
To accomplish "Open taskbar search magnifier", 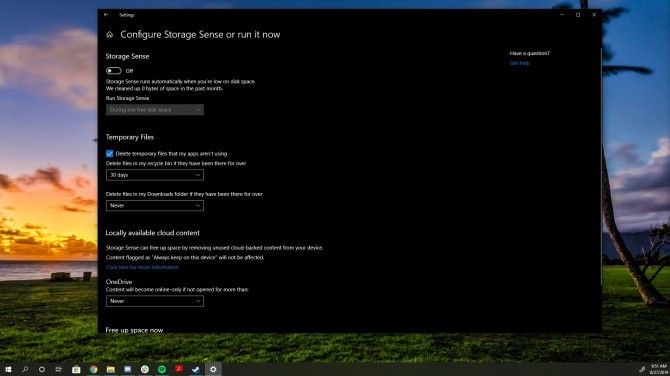I will 25,369.
